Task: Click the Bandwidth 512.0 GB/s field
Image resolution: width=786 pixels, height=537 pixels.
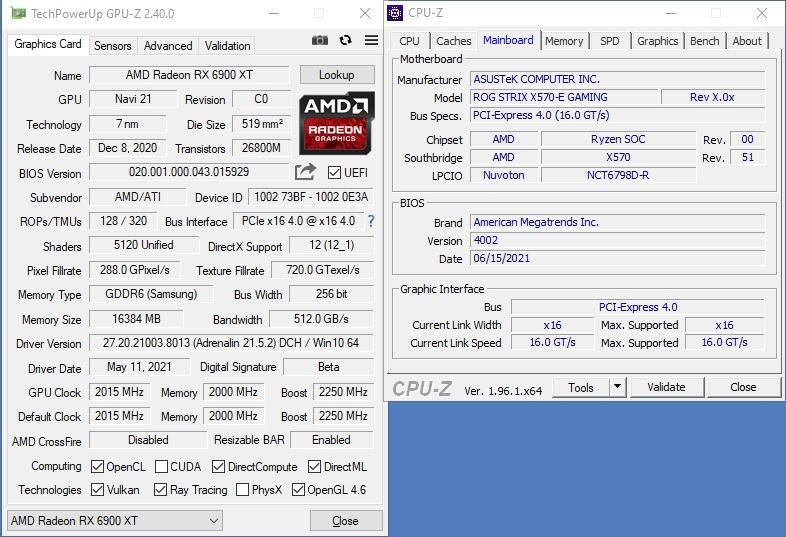Action: (321, 319)
